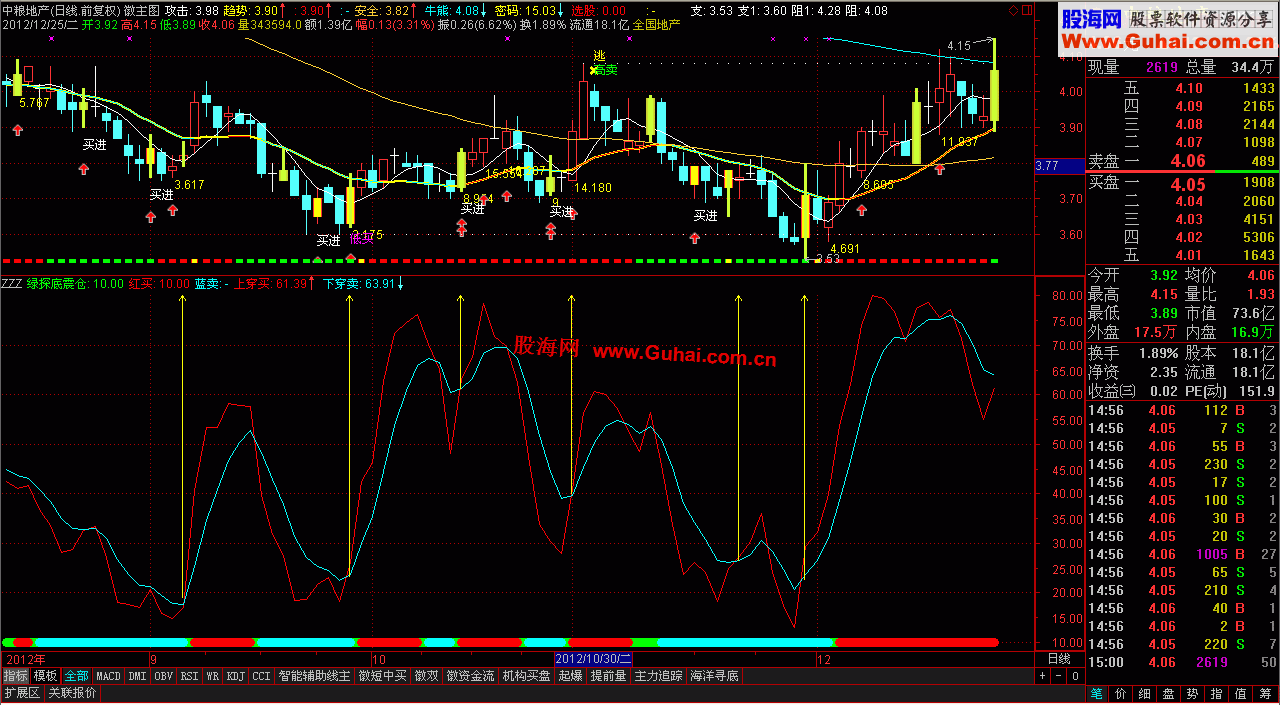Viewport: 1280px width, 705px height.
Task: Click the 今开 3.92 value
Action: pyautogui.click(x=1162, y=275)
